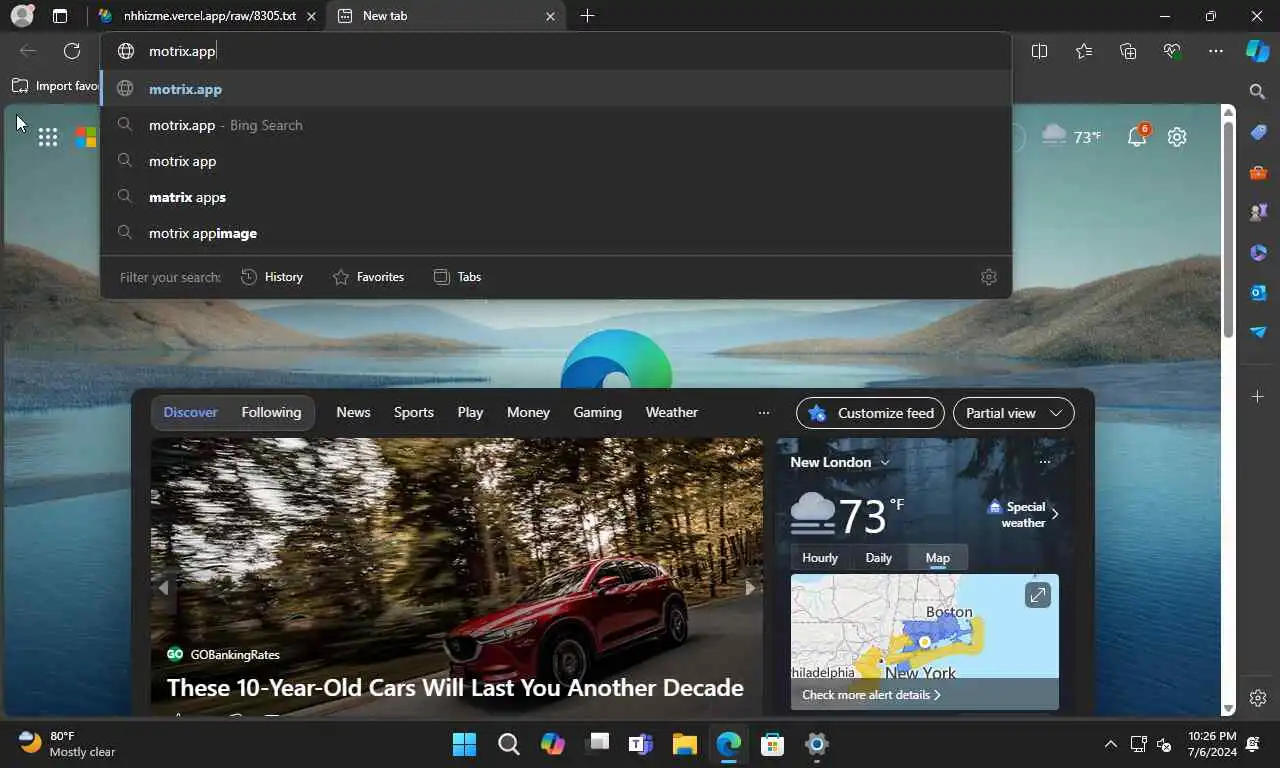Screen dimensions: 1280x768
Task: Open new tab page settings gear
Action: [1177, 137]
